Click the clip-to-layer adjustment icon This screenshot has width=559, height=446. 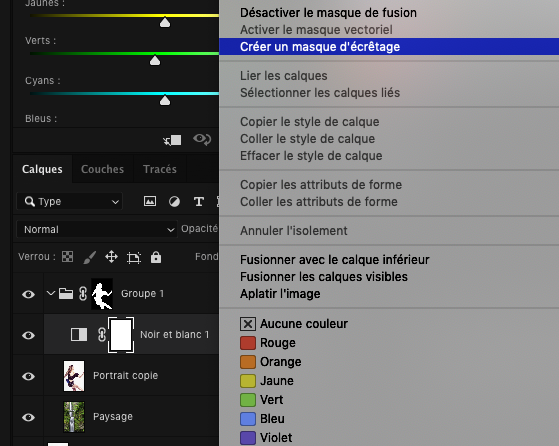pyautogui.click(x=172, y=140)
